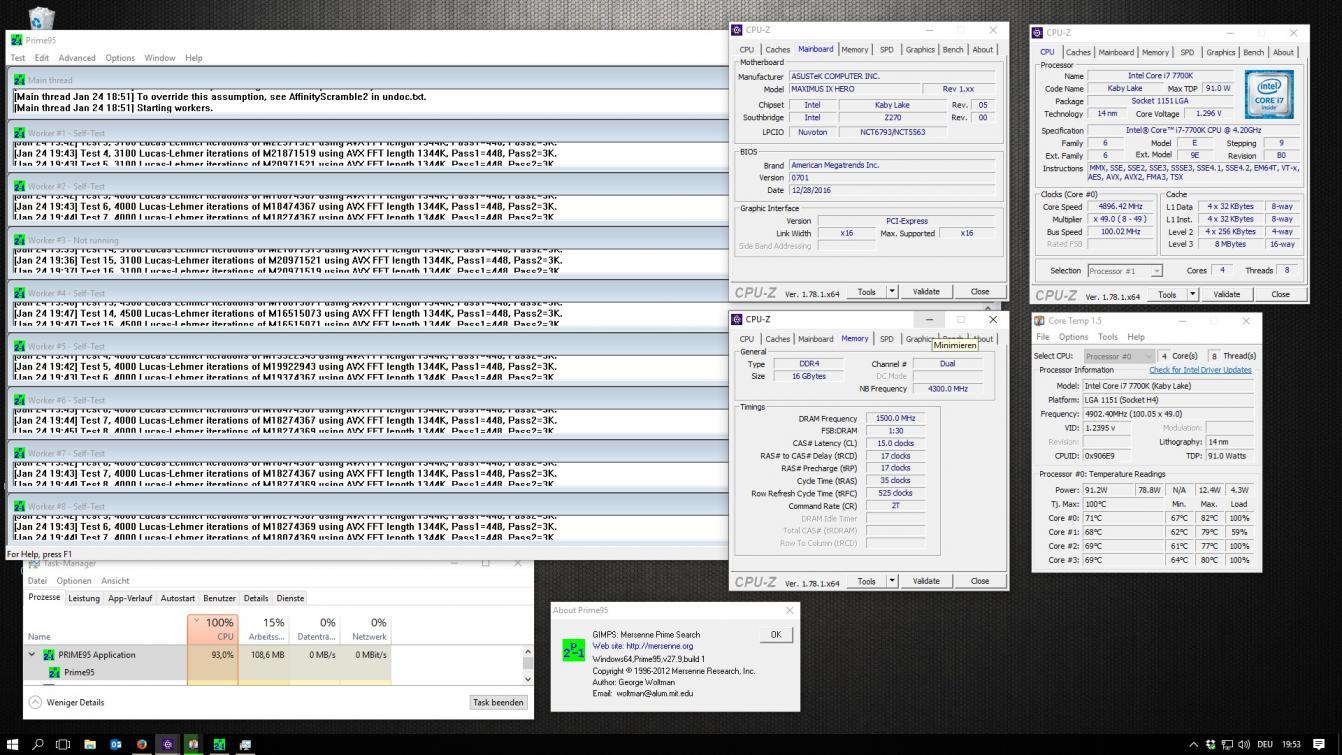1342x755 pixels.
Task: Click the DEU input language indicator
Action: pos(1266,744)
